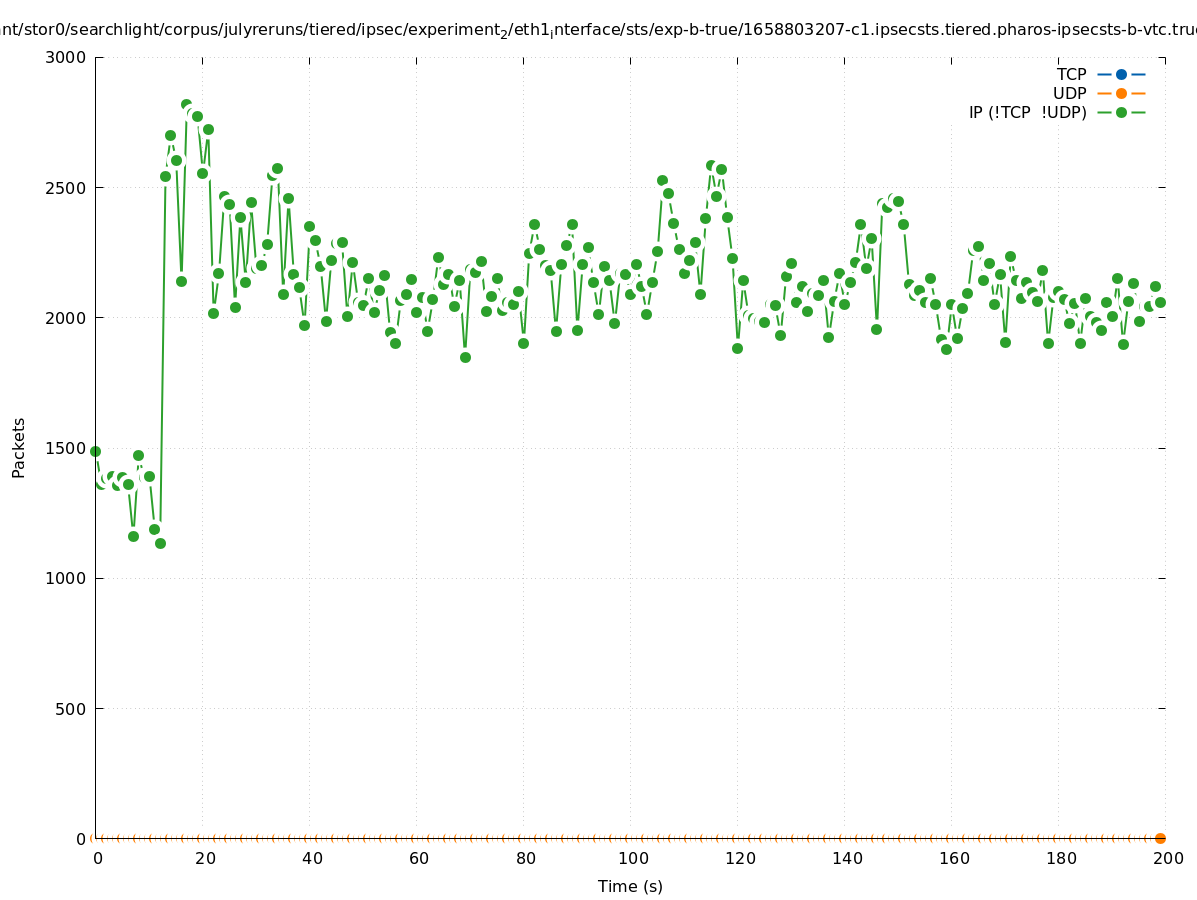Click the 3000 y-axis tick label
Viewport: 1197px width, 900px height.
[66, 57]
